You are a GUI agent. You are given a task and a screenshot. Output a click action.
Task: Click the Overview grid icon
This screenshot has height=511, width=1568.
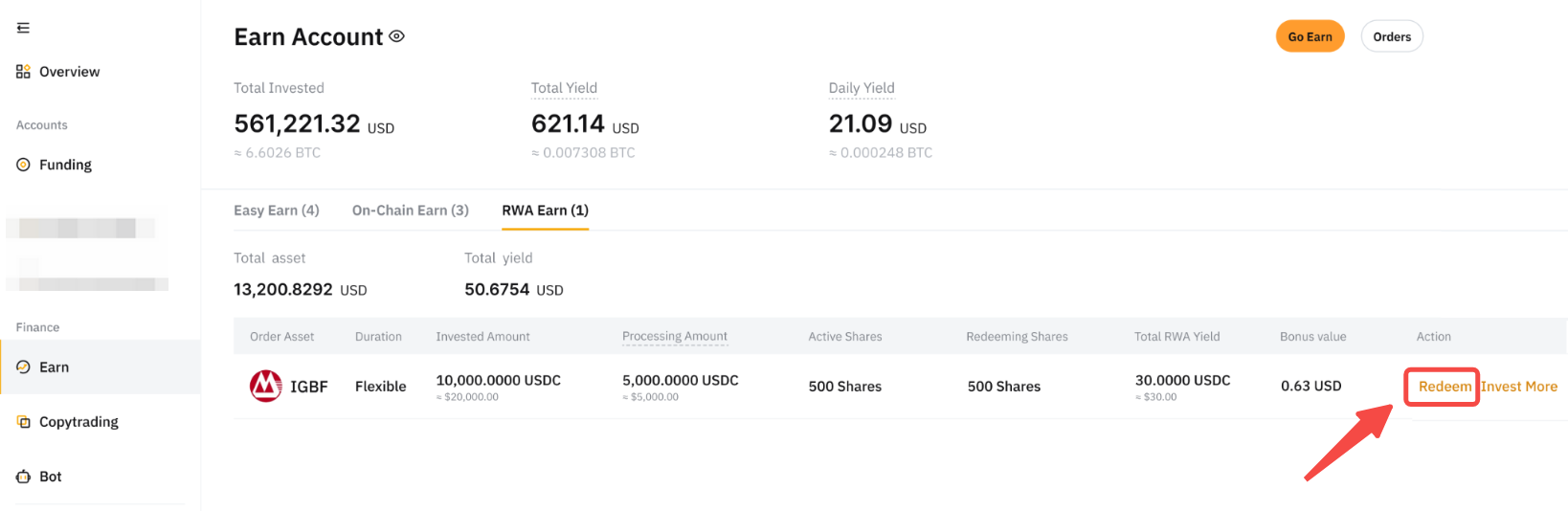(x=23, y=72)
